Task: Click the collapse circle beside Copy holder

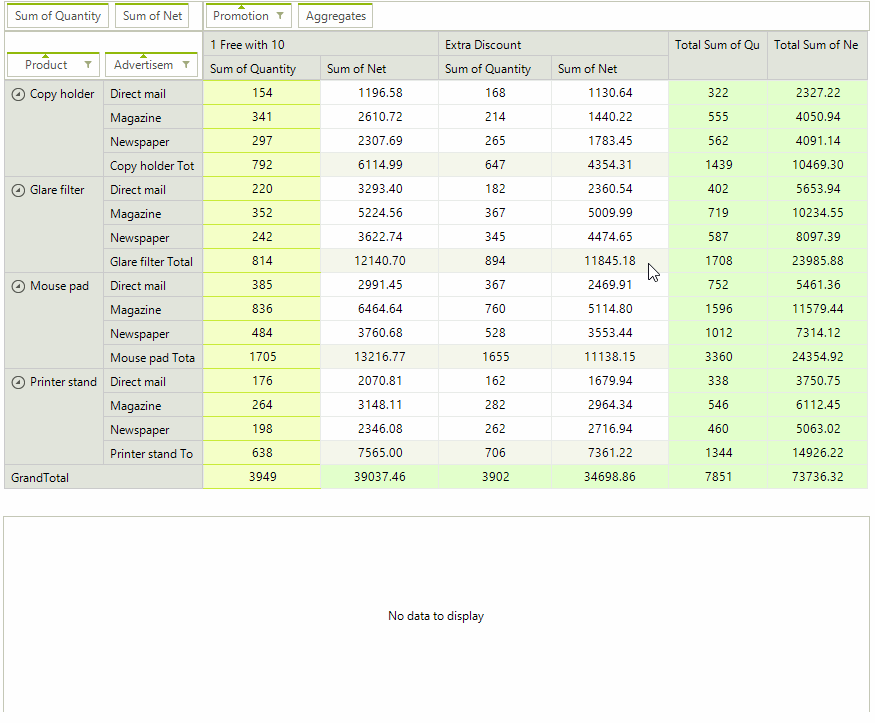Action: pyautogui.click(x=18, y=94)
